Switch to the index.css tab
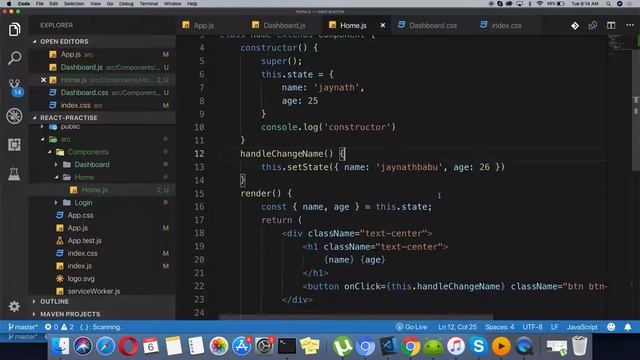Viewport: 640px width, 360px height. coord(506,25)
